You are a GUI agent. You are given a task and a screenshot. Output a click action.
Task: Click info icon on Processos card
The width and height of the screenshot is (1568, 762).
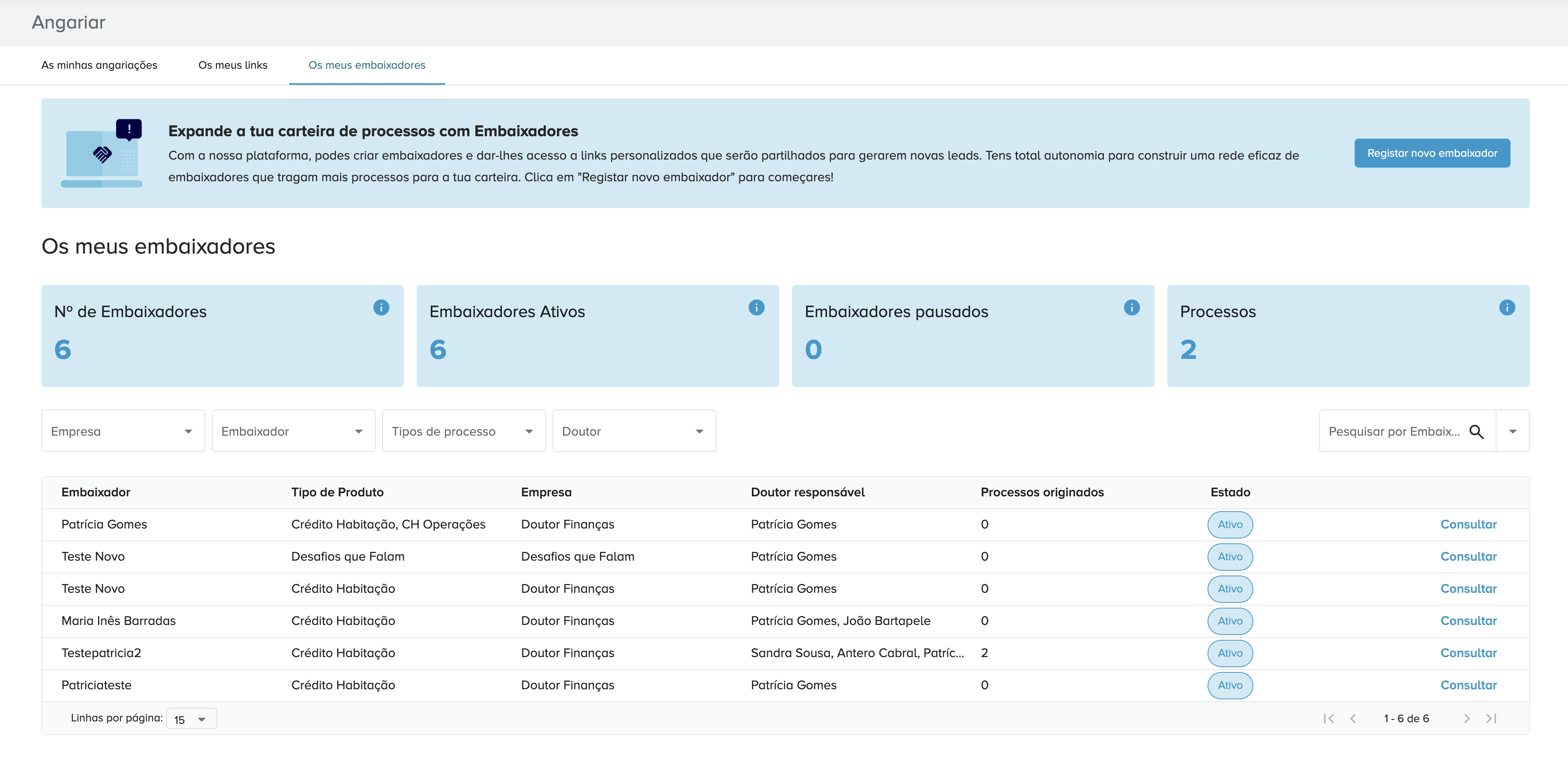click(x=1507, y=307)
